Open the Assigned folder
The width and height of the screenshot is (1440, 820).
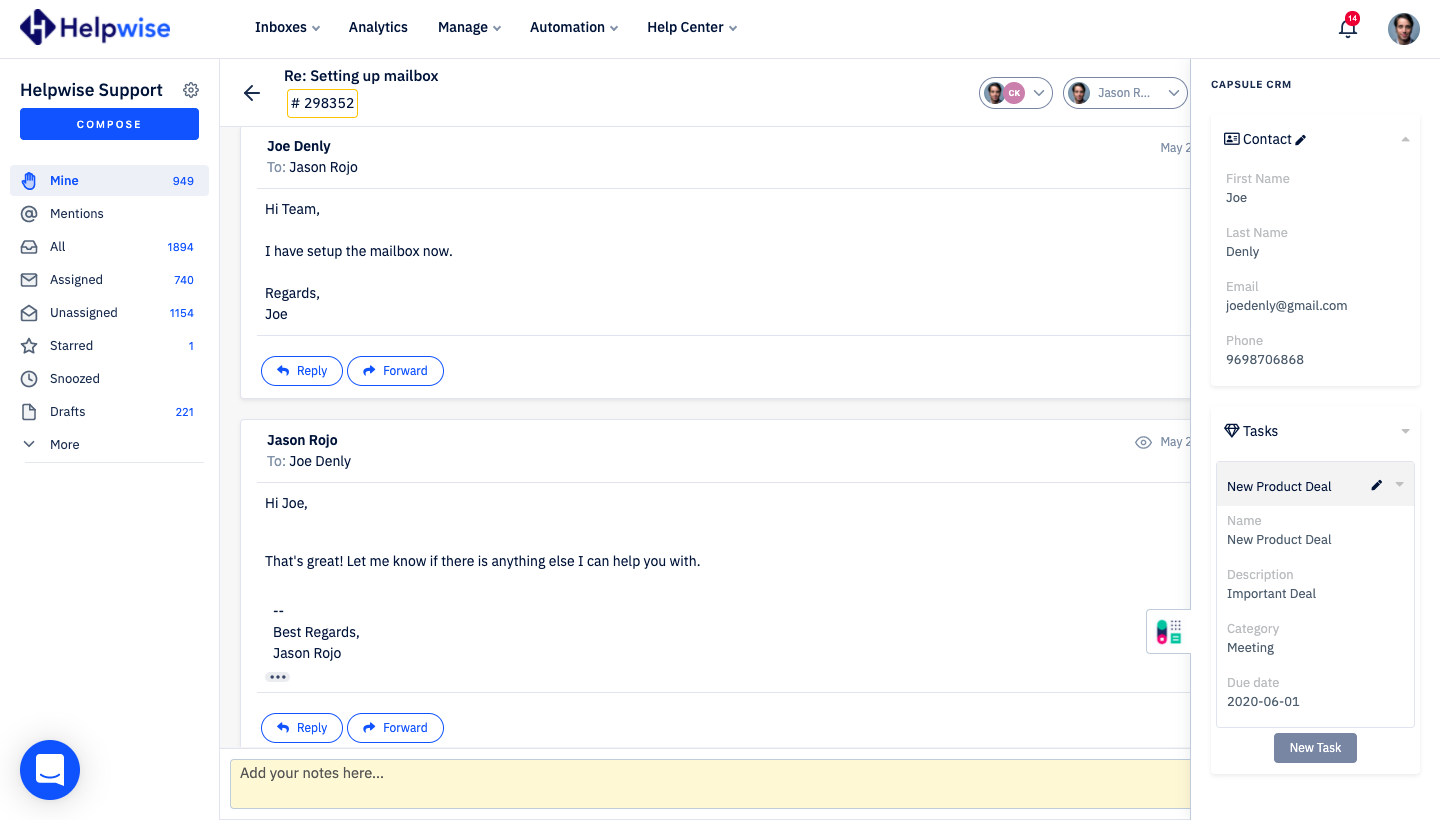(109, 279)
